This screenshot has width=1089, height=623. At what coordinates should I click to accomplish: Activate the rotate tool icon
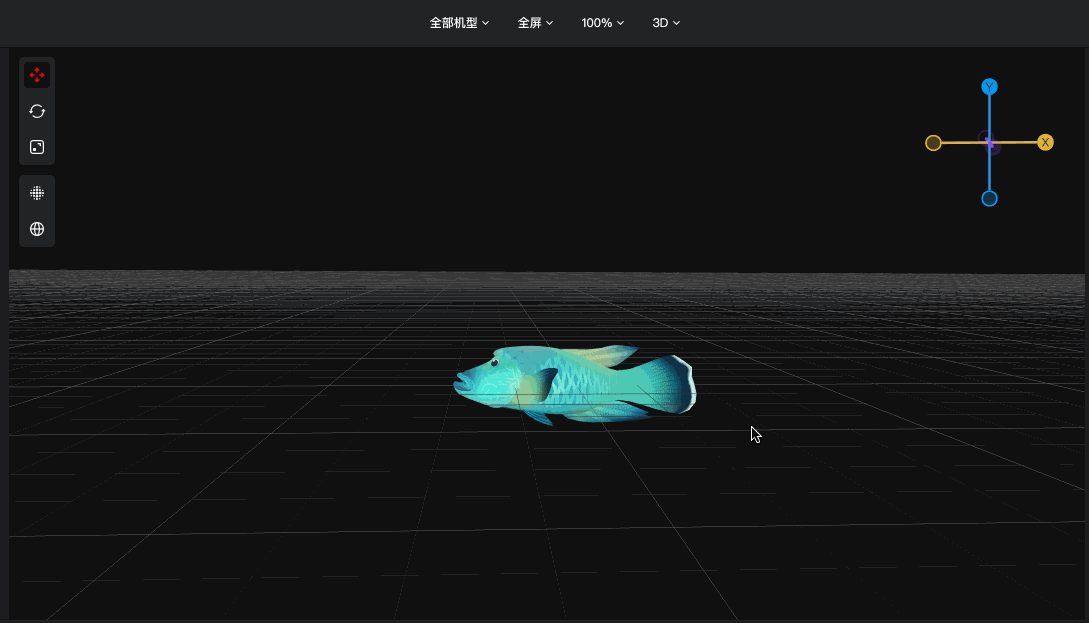[x=37, y=111]
